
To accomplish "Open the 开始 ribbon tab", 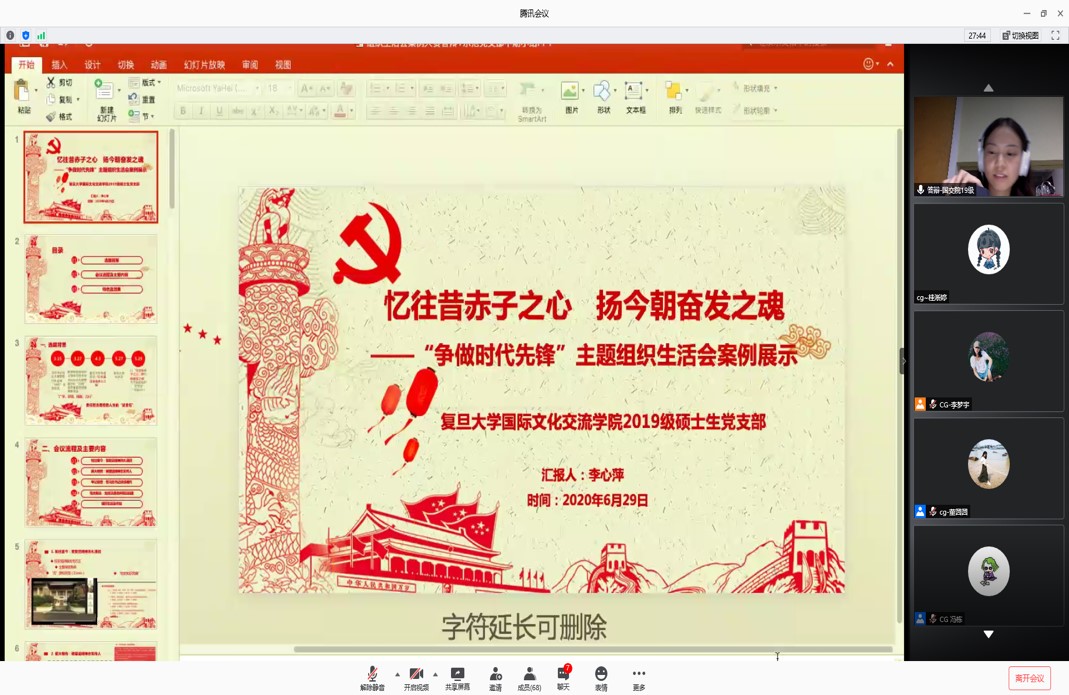I will pyautogui.click(x=27, y=65).
